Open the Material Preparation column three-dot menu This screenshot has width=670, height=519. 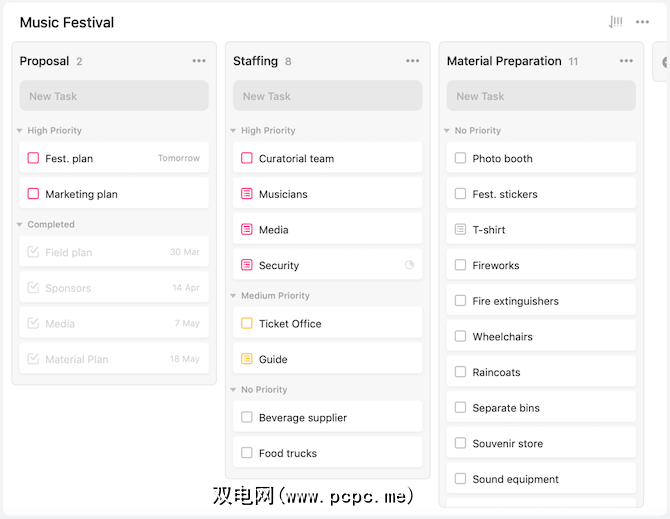626,61
